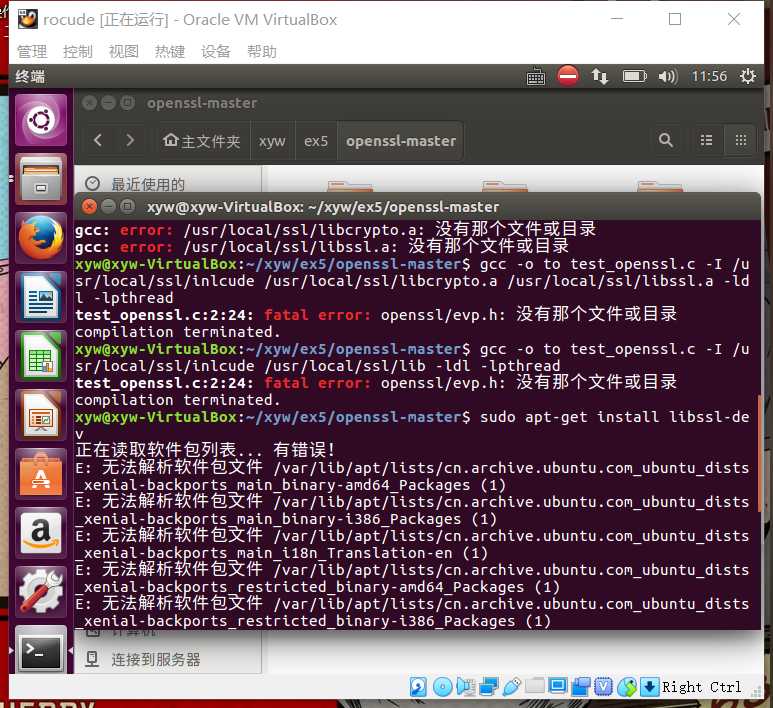
Task: Click the search icon in Files toolbar
Action: (x=666, y=141)
